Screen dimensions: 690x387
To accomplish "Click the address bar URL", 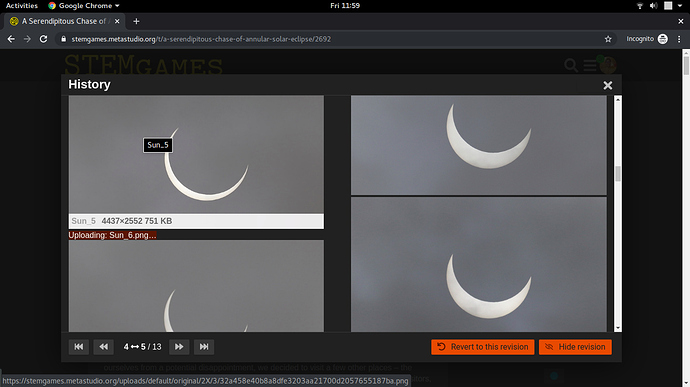I will point(201,39).
